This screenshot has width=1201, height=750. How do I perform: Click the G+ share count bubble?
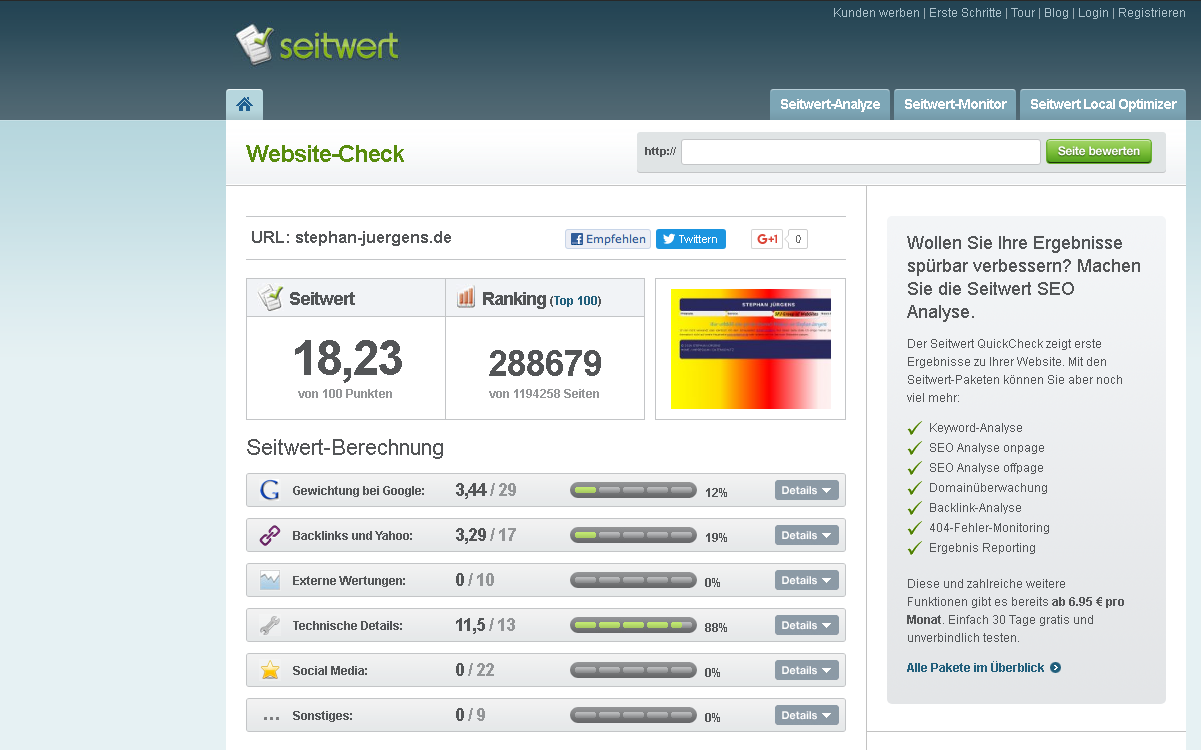pyautogui.click(x=798, y=239)
